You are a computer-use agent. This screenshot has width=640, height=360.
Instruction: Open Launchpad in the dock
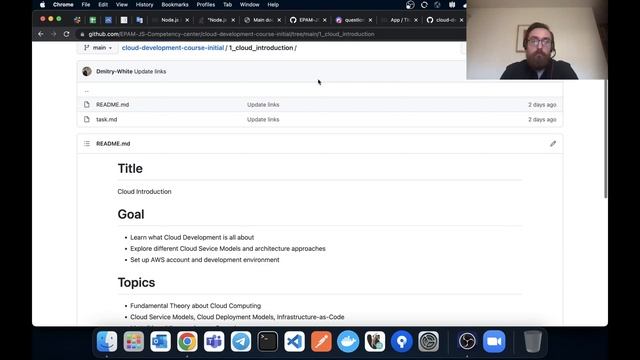pyautogui.click(x=134, y=341)
